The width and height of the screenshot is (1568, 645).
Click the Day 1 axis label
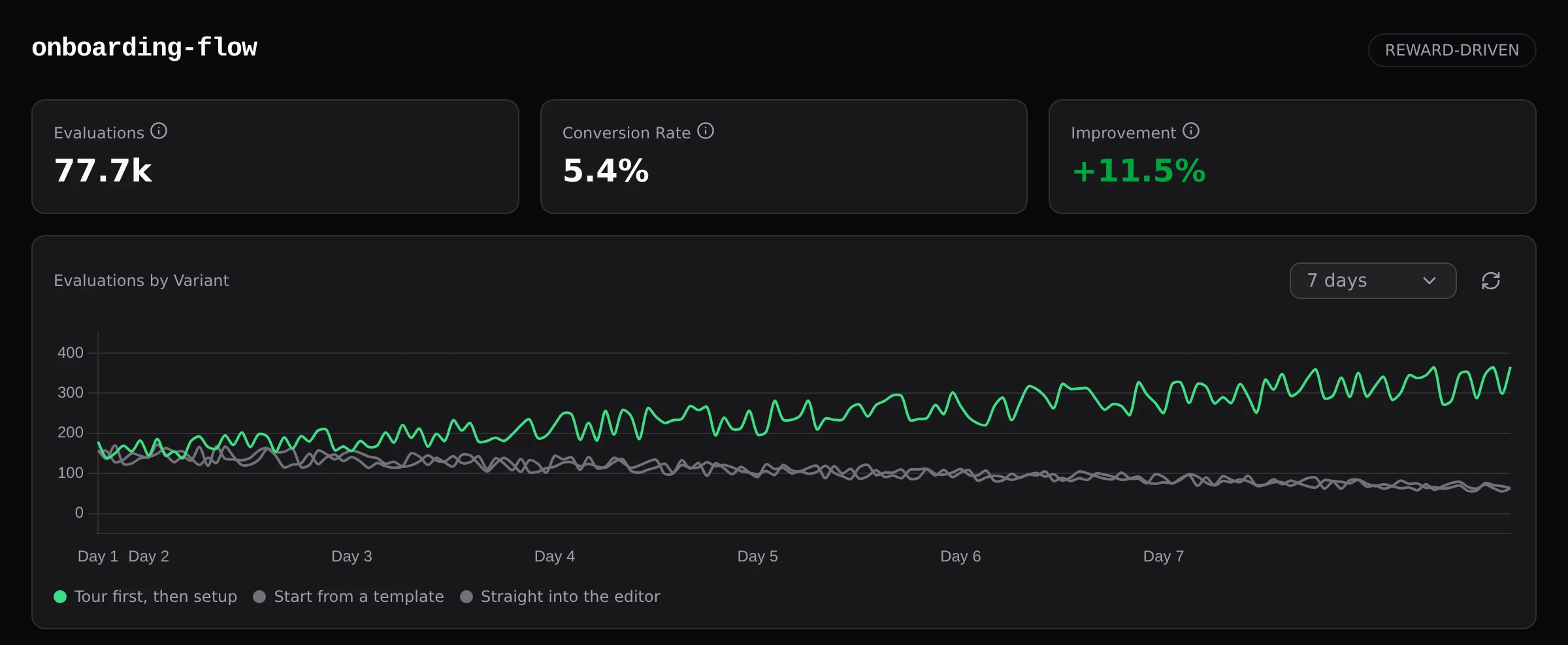coord(98,556)
